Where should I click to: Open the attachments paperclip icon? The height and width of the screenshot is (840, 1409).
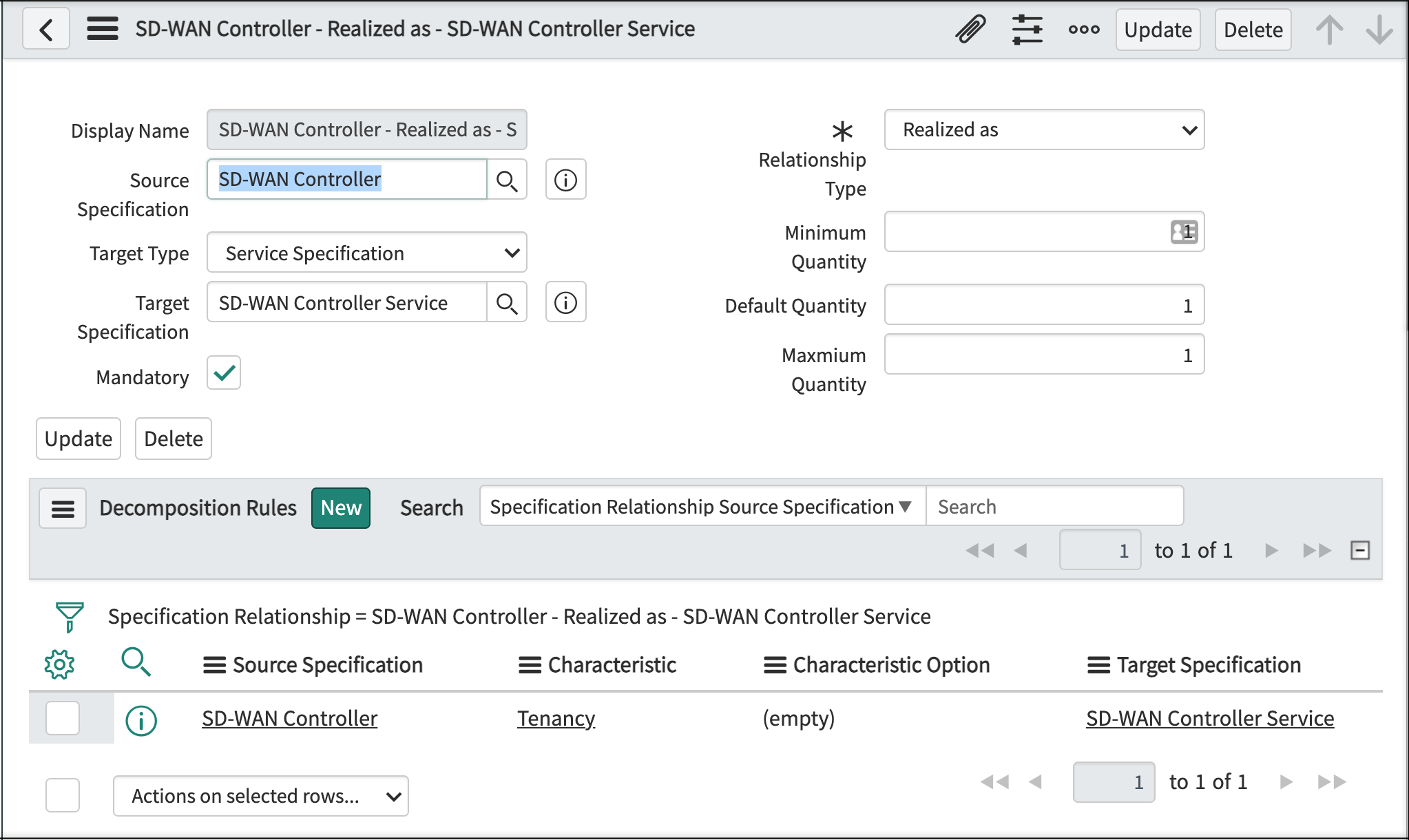coord(970,30)
